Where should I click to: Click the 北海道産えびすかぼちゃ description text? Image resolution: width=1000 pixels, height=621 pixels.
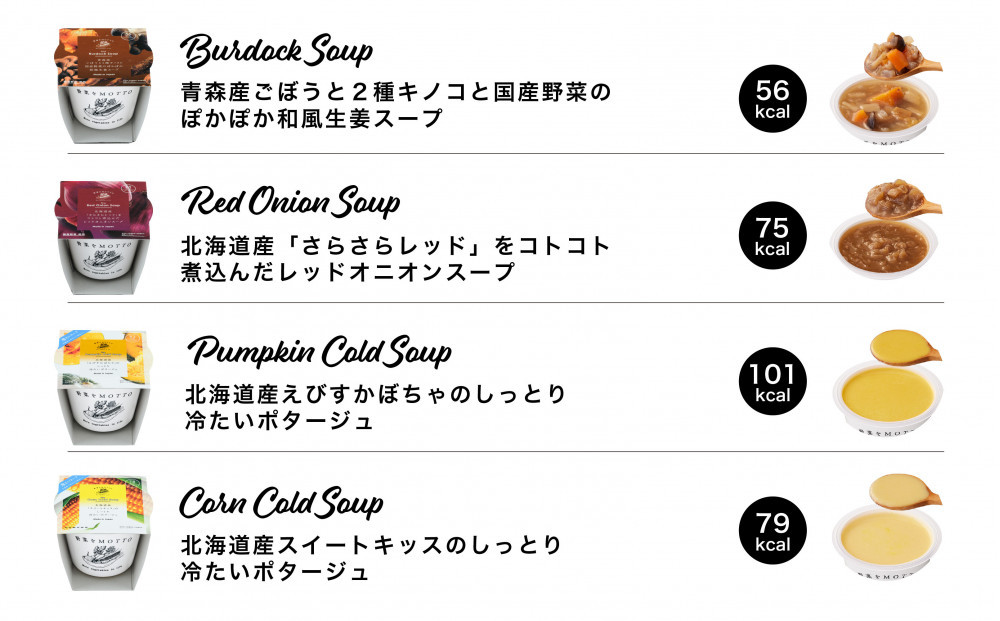[x=376, y=407]
